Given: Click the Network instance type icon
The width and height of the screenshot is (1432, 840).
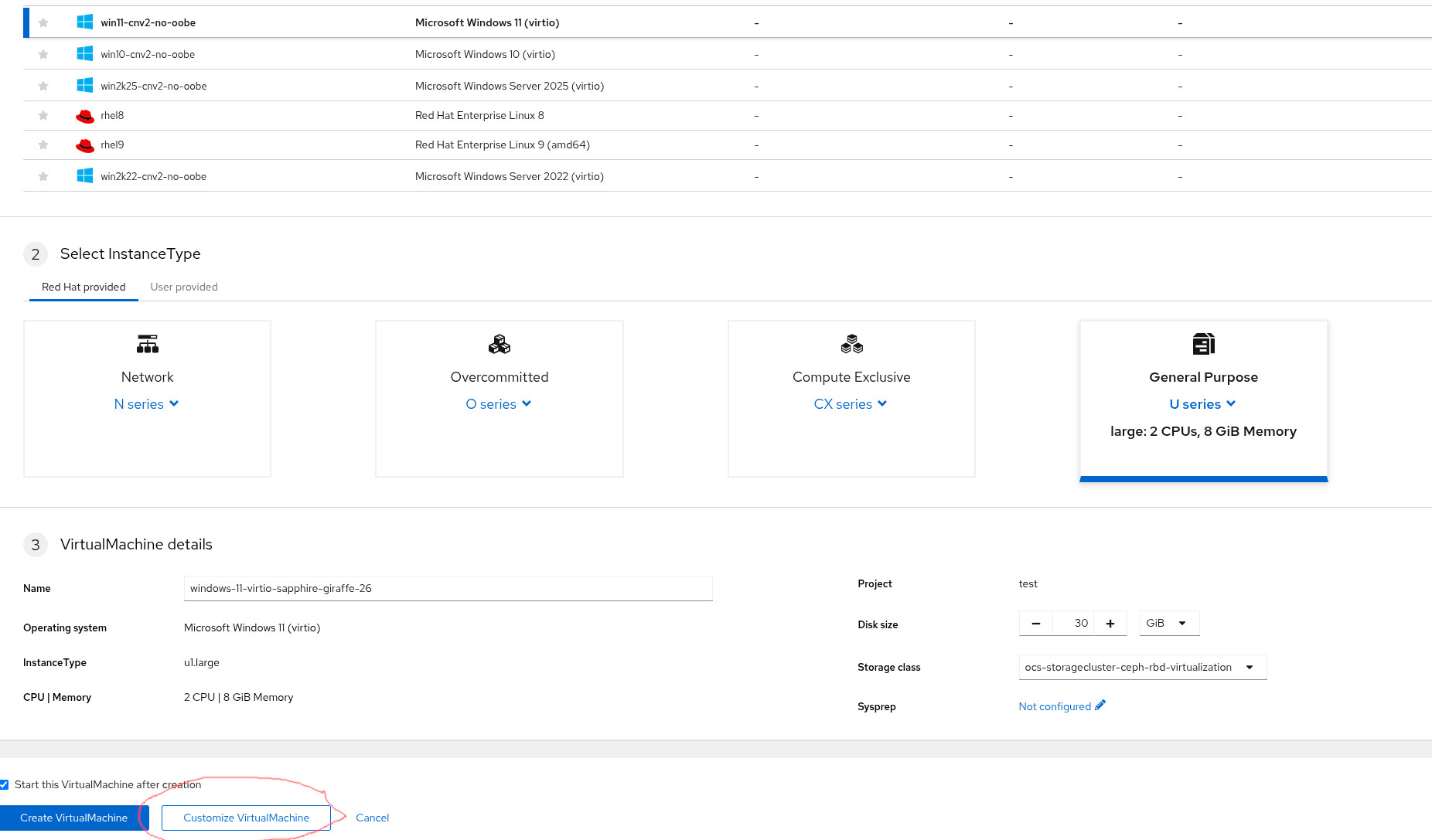Looking at the screenshot, I should coord(148,344).
